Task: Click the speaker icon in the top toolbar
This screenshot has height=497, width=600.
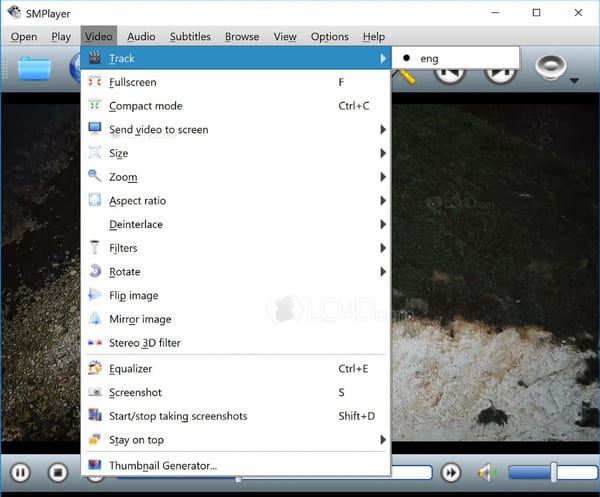Action: click(x=550, y=67)
